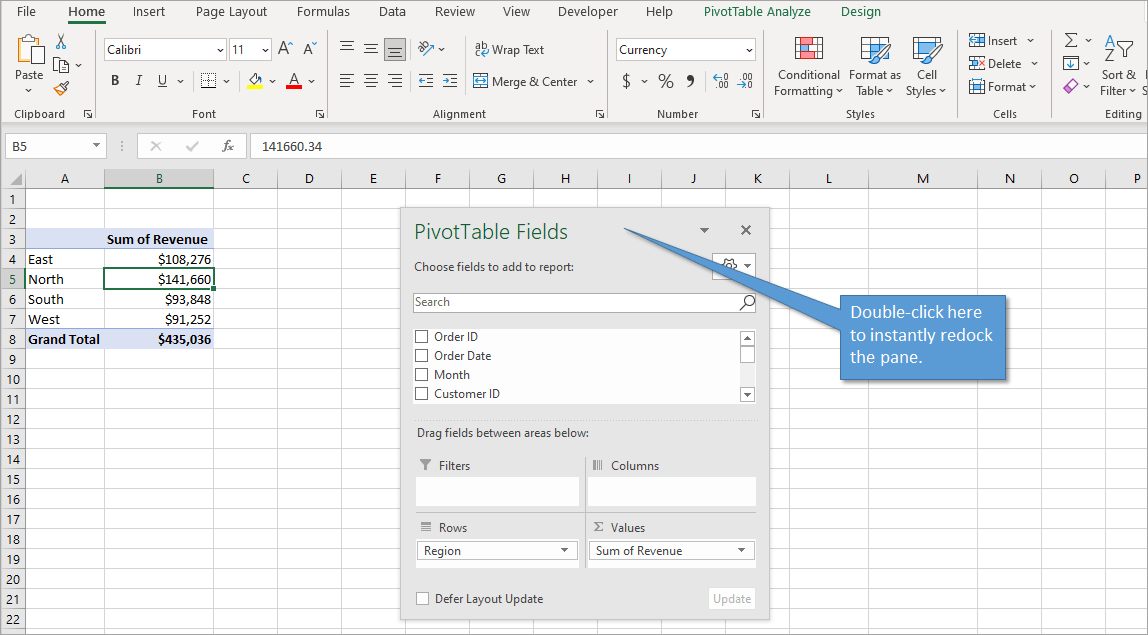Screen dimensions: 1148x635
Task: Close the PivotTable Fields pane
Action: click(746, 231)
